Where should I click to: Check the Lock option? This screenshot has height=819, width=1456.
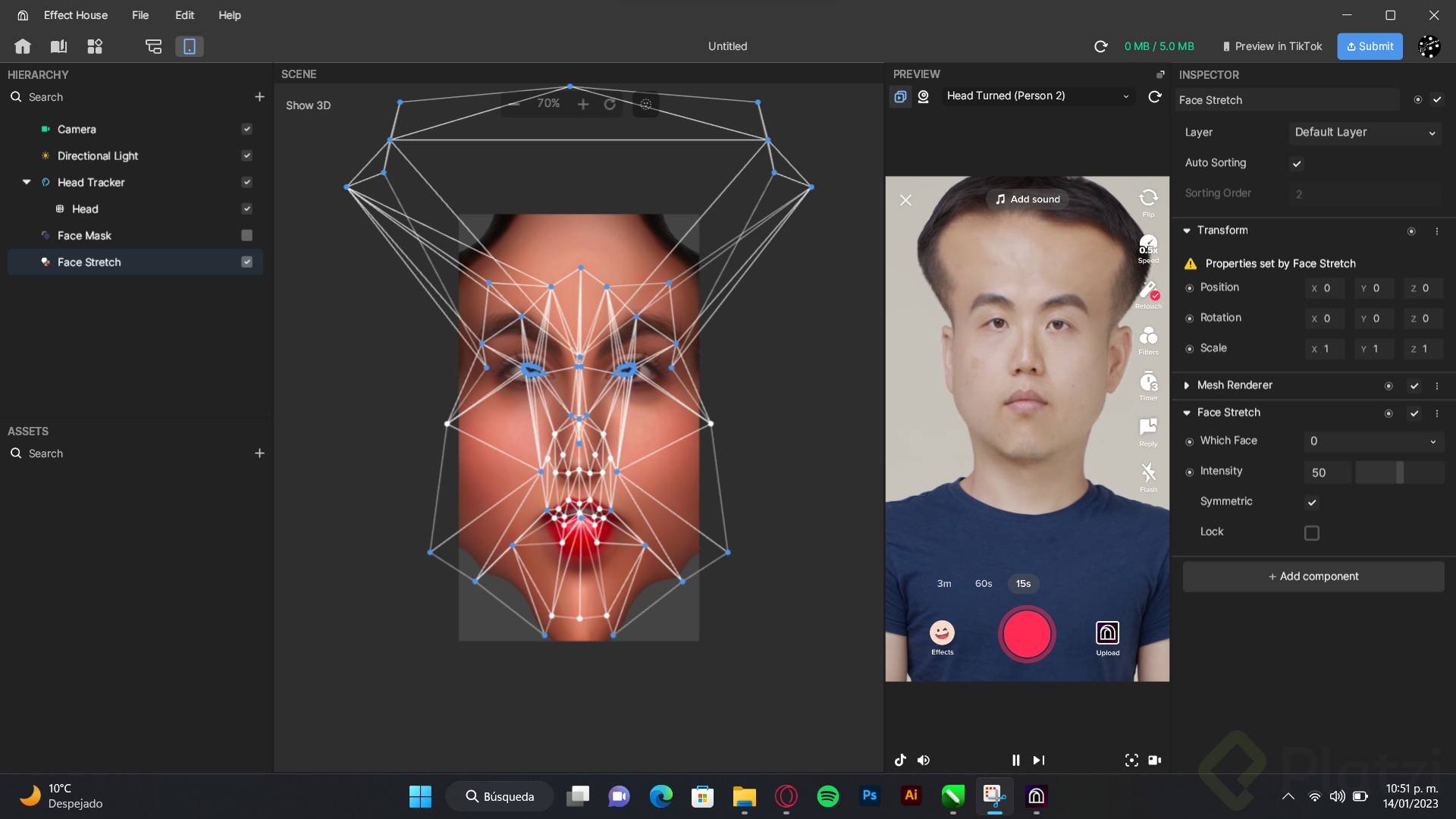(x=1312, y=533)
